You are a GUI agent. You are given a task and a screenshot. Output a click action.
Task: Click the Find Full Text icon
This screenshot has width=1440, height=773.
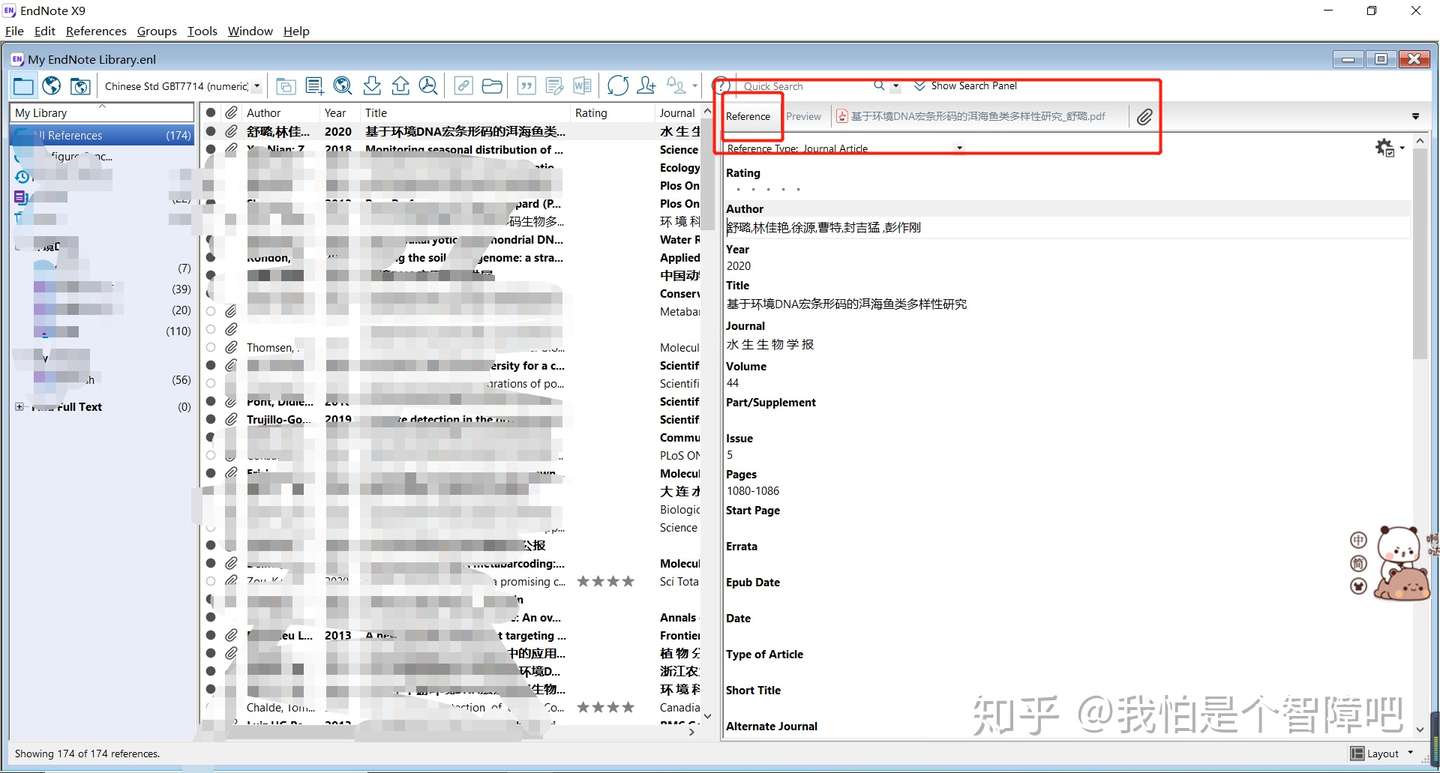point(428,86)
